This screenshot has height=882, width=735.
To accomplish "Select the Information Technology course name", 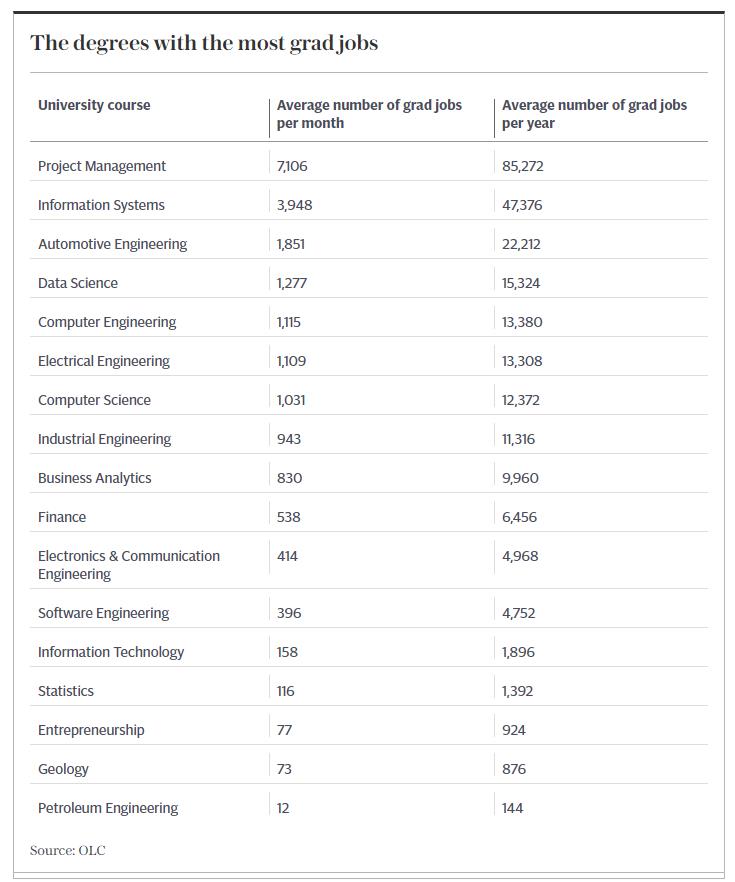I will [111, 652].
